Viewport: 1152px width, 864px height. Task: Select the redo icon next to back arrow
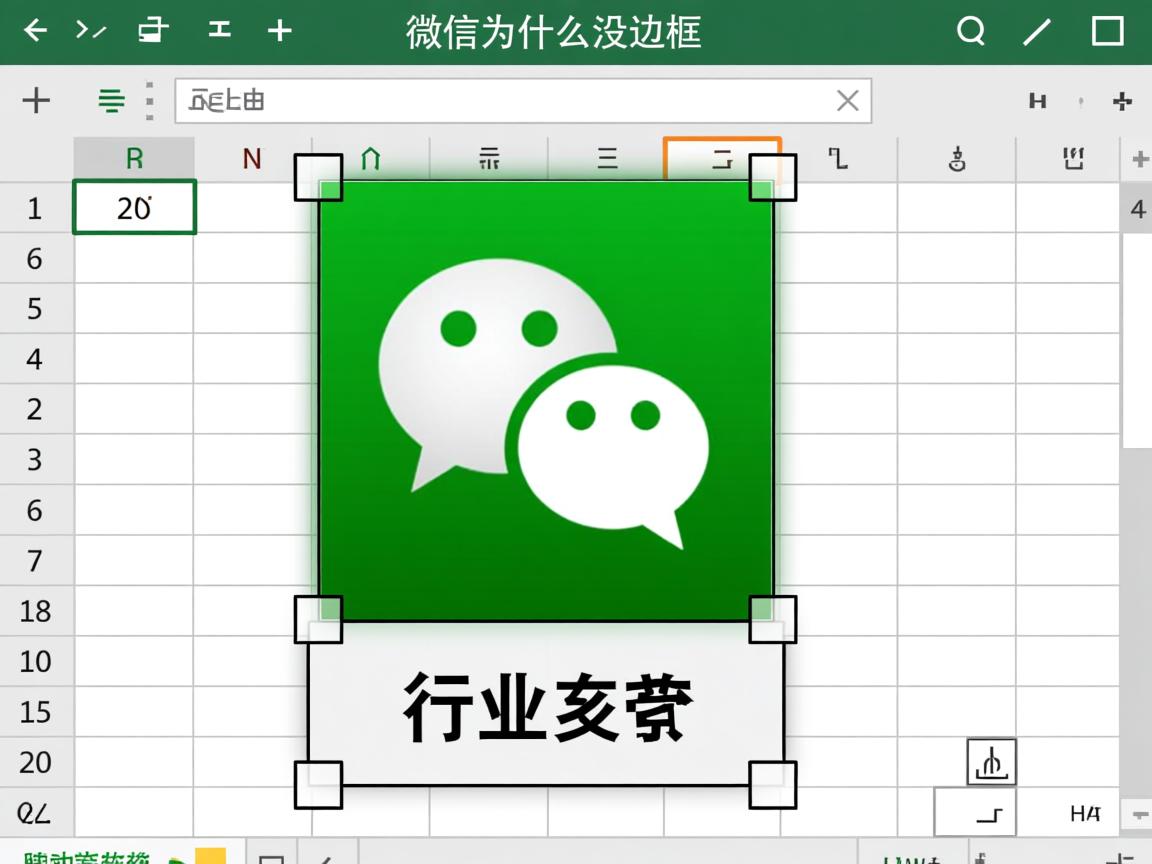click(x=89, y=31)
